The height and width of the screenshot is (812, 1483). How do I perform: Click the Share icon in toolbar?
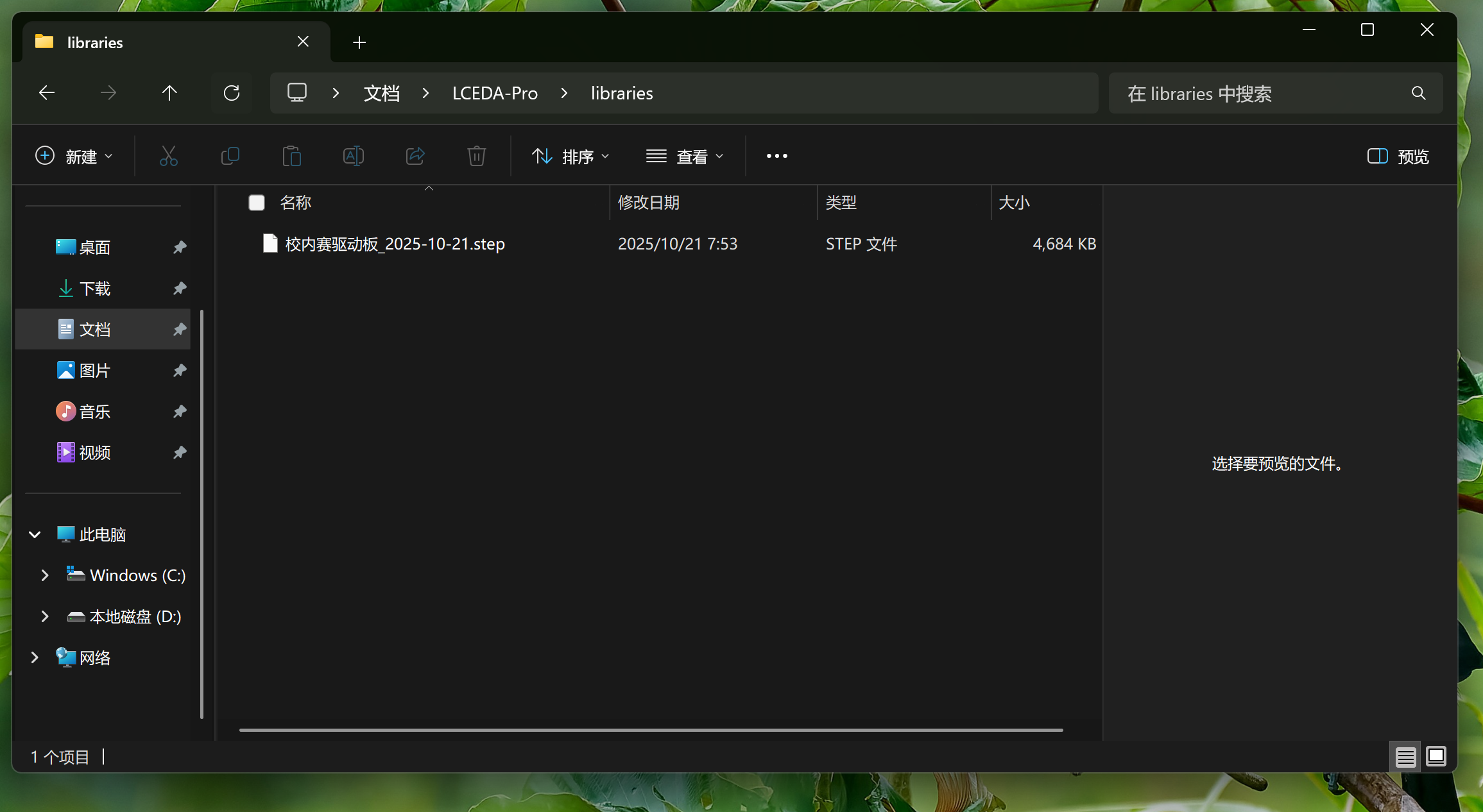[x=415, y=156]
